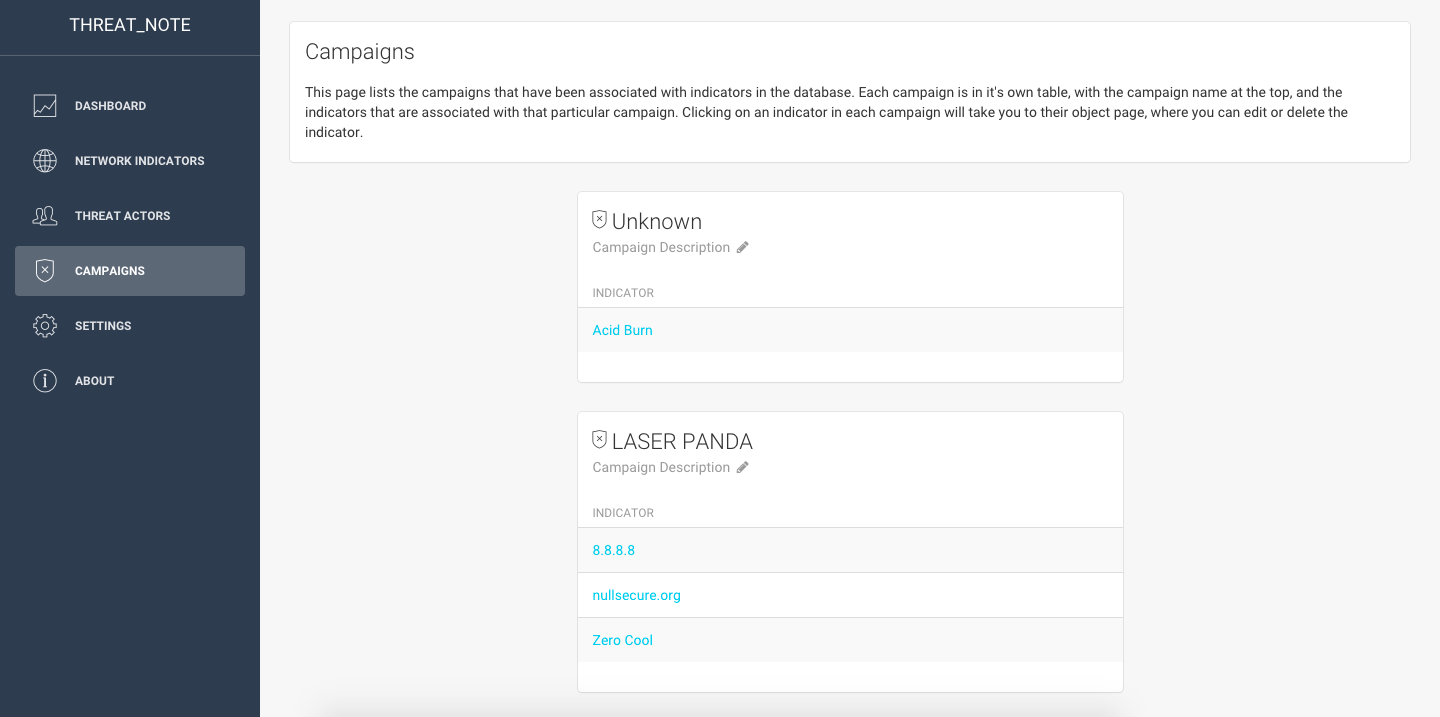Open the About page
This screenshot has width=1440, height=717.
pyautogui.click(x=95, y=381)
